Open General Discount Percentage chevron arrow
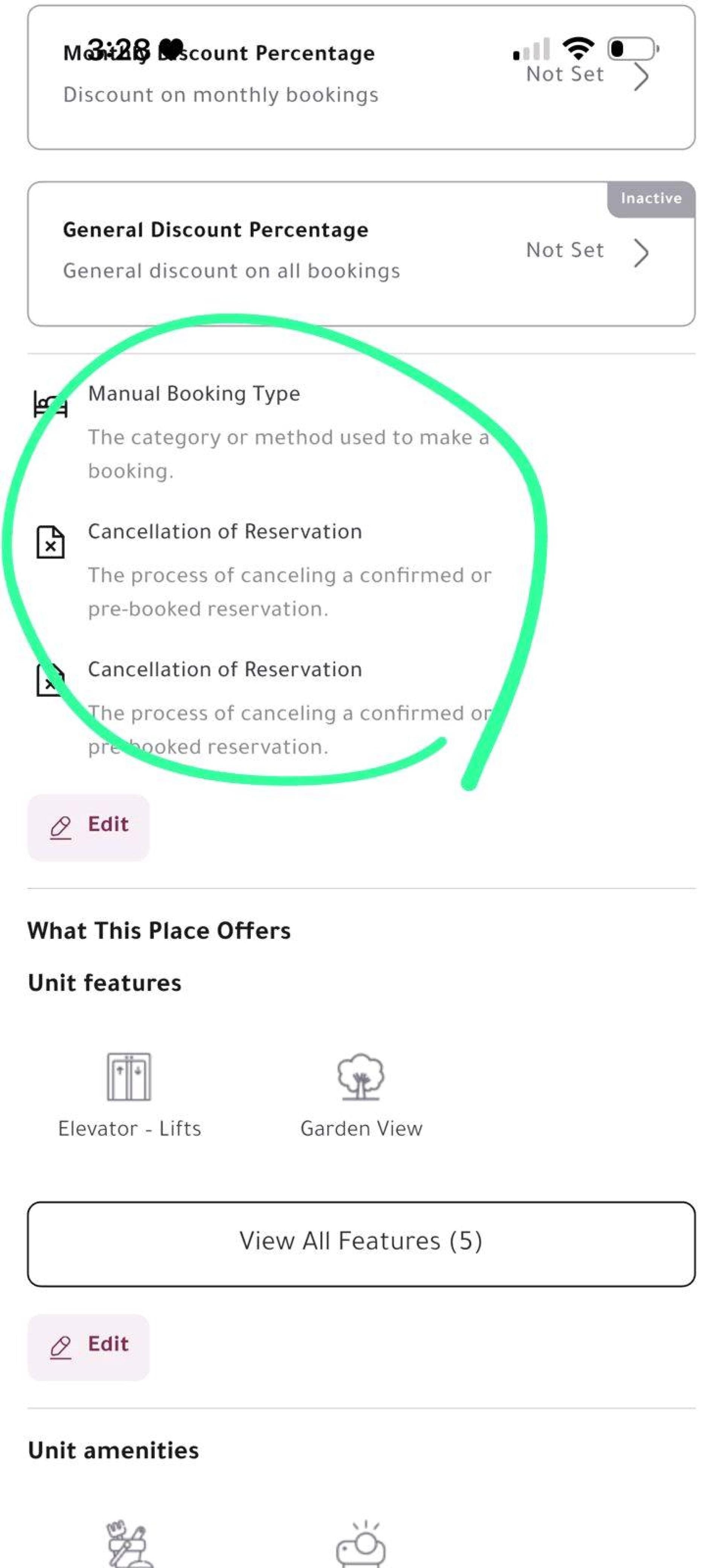This screenshot has width=723, height=1568. pos(641,253)
